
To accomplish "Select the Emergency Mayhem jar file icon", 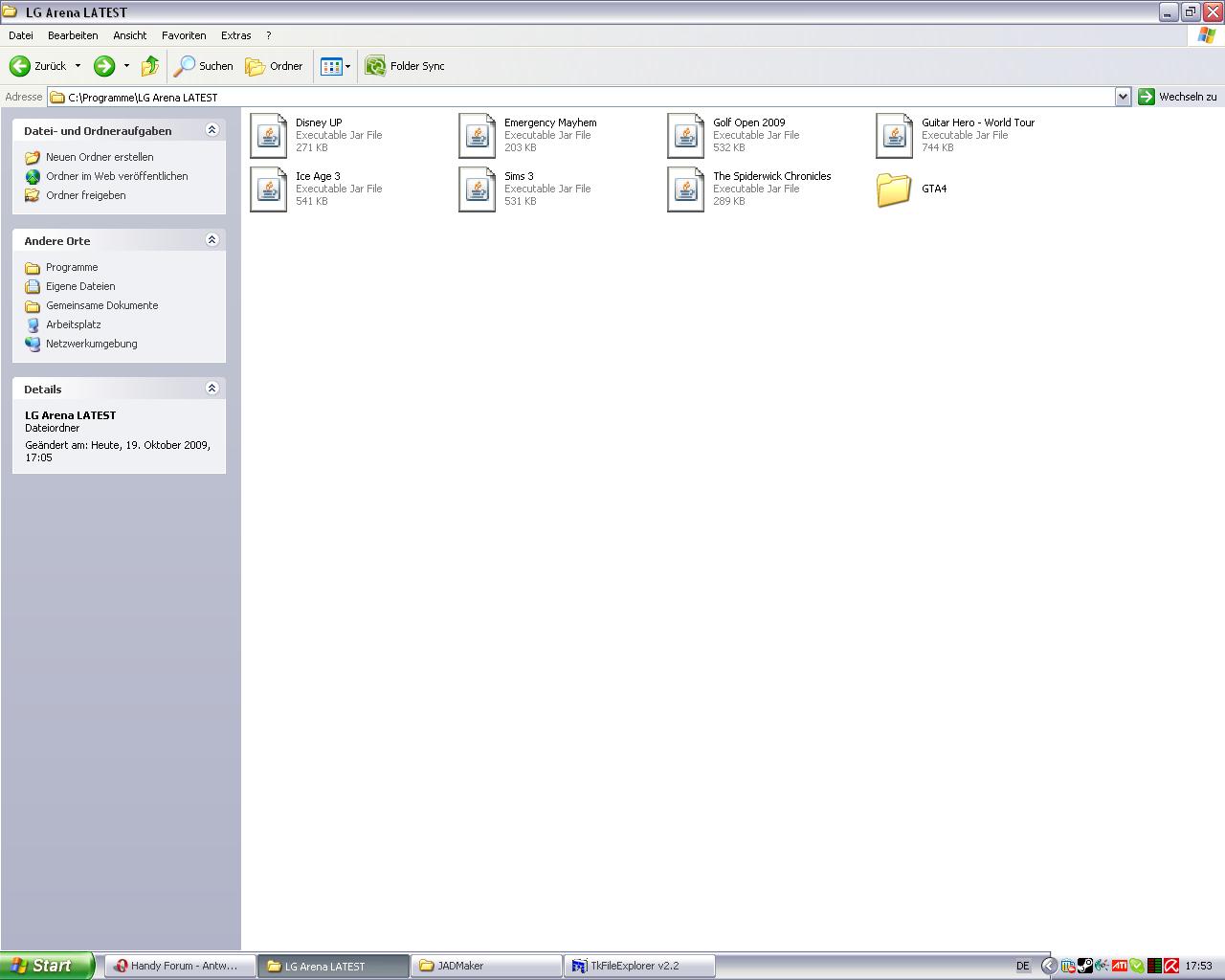I will click(478, 135).
